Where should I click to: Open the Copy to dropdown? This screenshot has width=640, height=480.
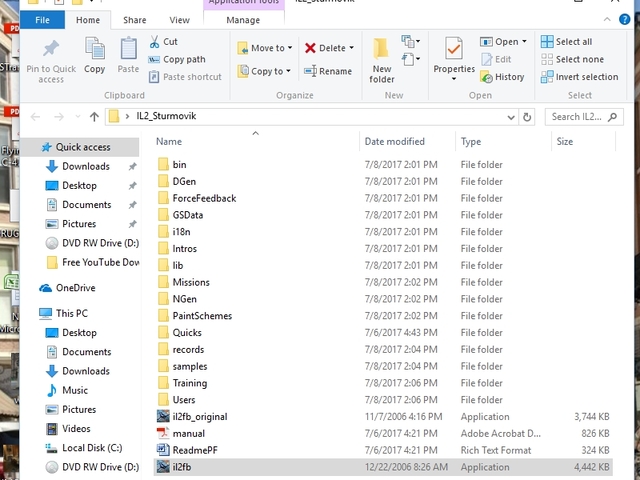264,71
